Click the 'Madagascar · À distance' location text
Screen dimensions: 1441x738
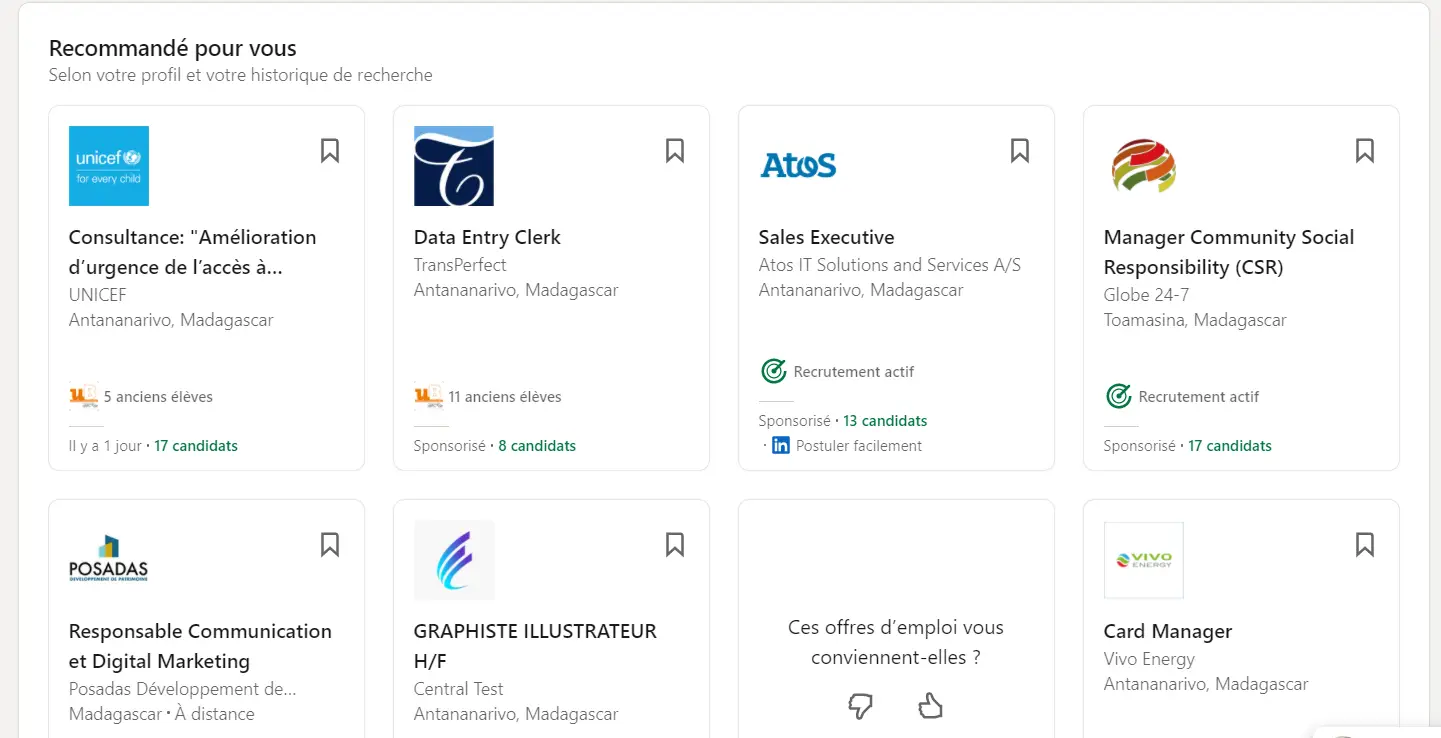[162, 714]
